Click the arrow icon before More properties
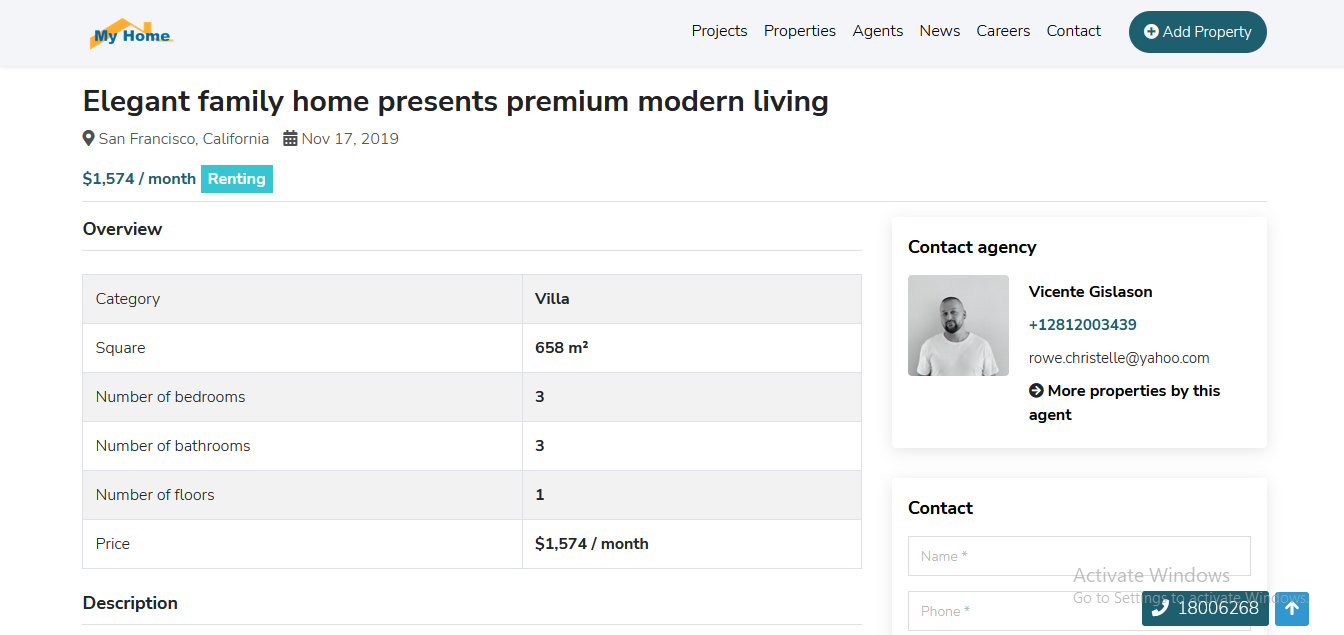1344x635 pixels. coord(1036,391)
